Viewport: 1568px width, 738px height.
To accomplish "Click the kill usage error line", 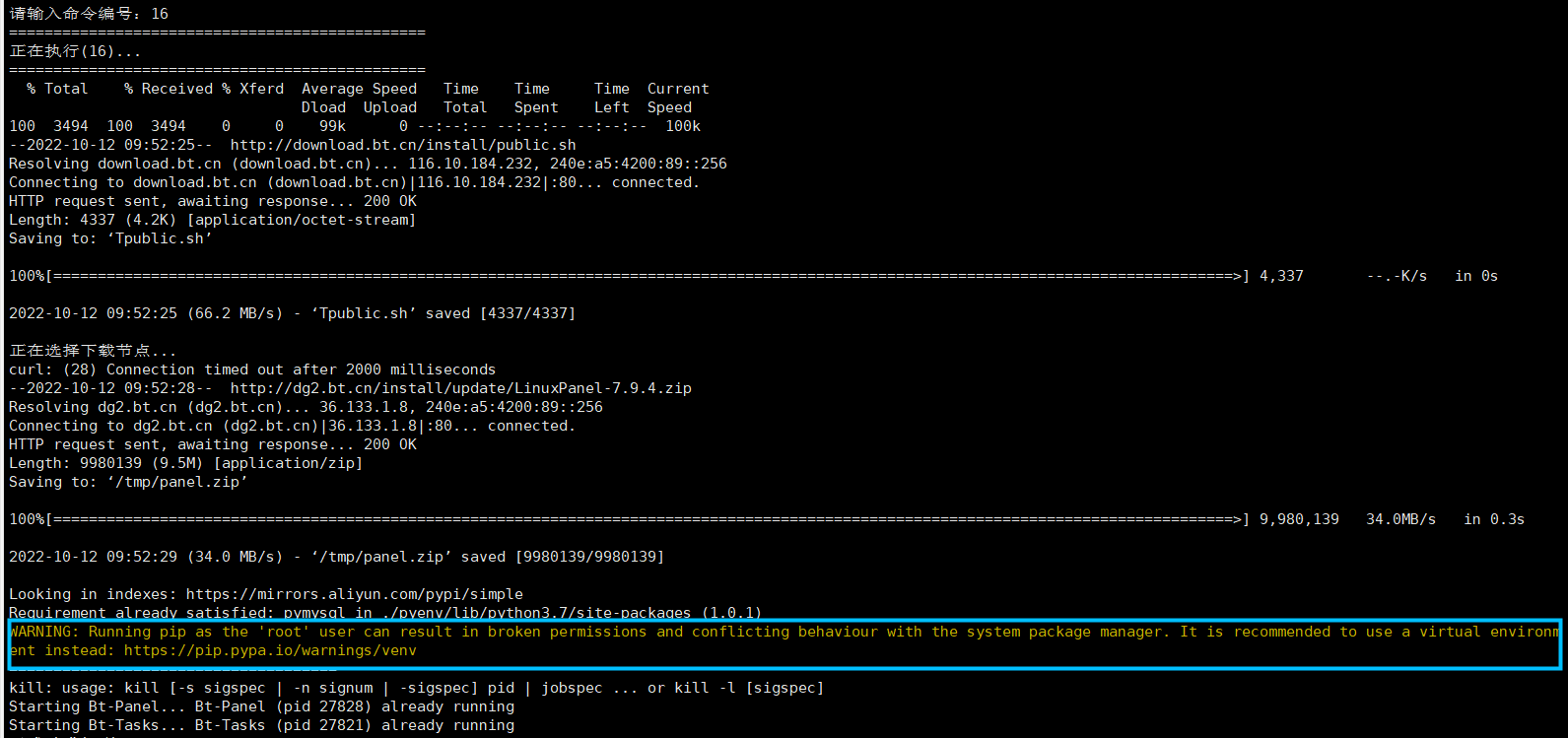I will coord(416,688).
